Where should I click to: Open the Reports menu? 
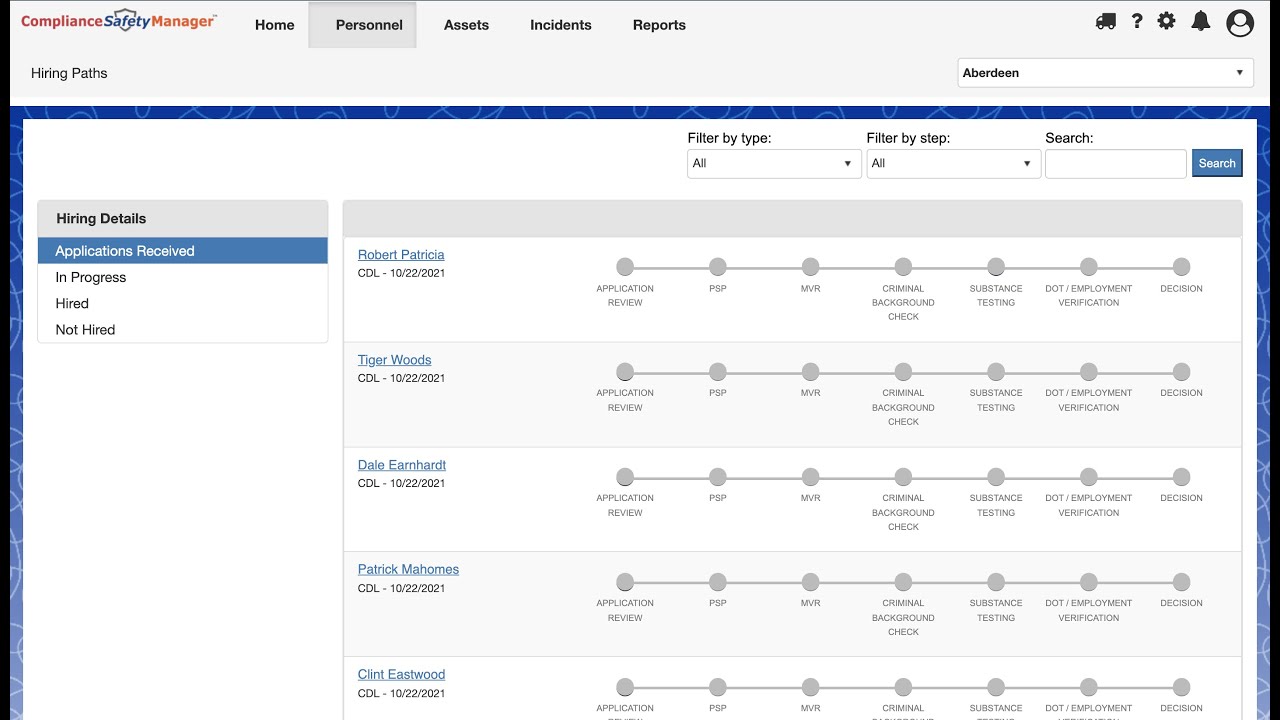[659, 25]
